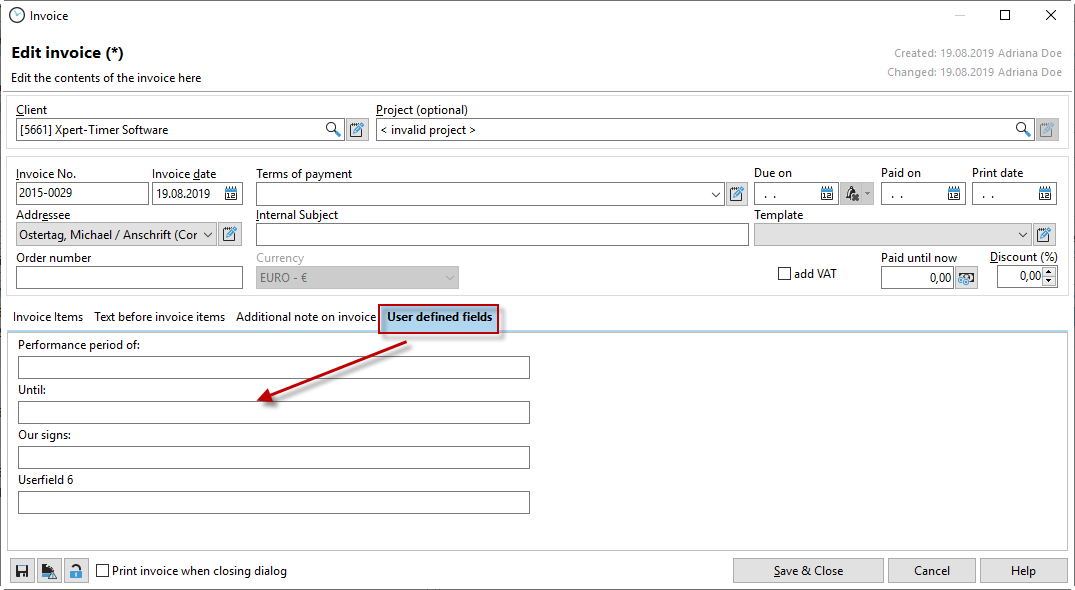Click the blue padlock icon

(x=76, y=571)
